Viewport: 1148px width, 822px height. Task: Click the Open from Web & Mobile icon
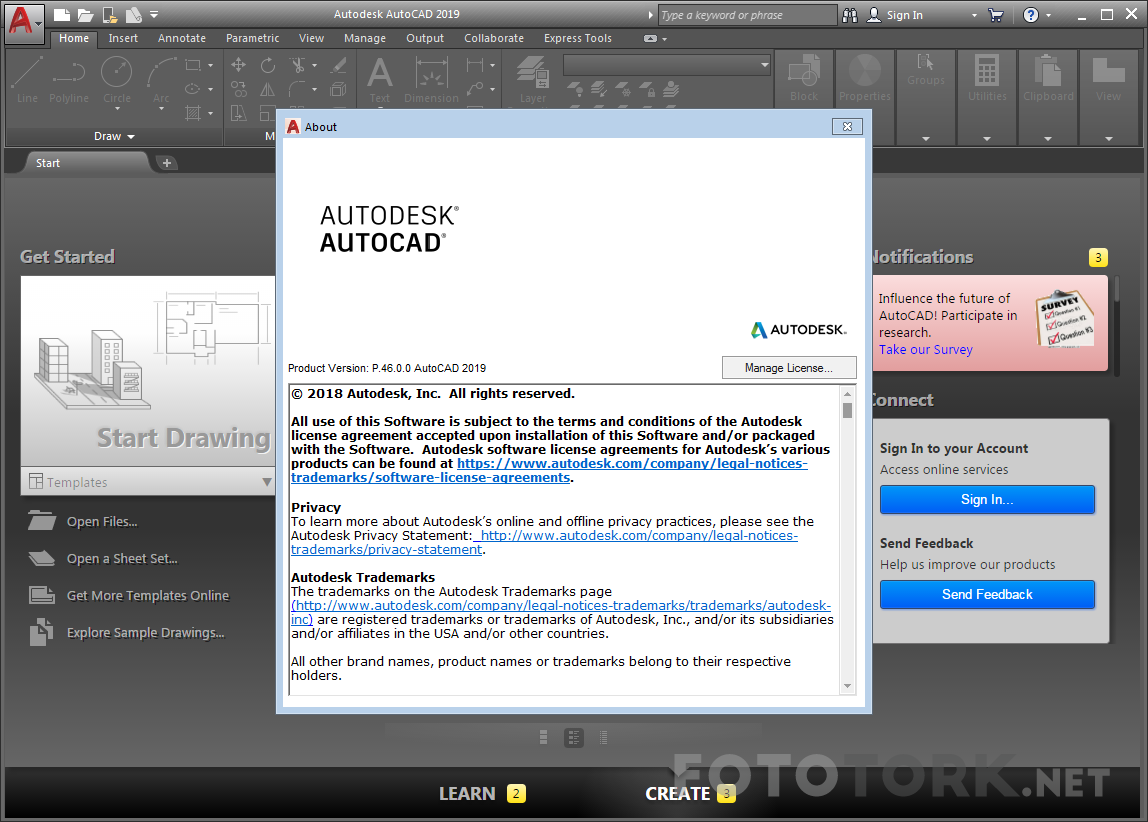pyautogui.click(x=110, y=15)
